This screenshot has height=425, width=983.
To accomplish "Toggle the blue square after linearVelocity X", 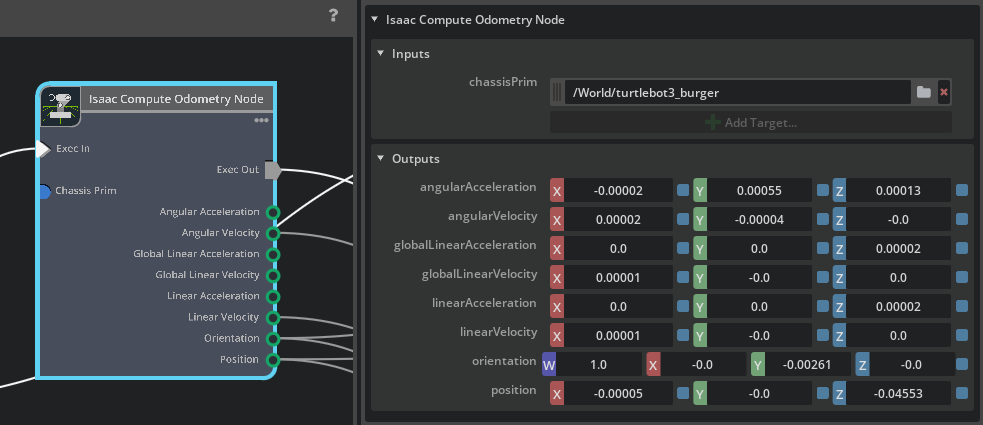I will point(683,335).
